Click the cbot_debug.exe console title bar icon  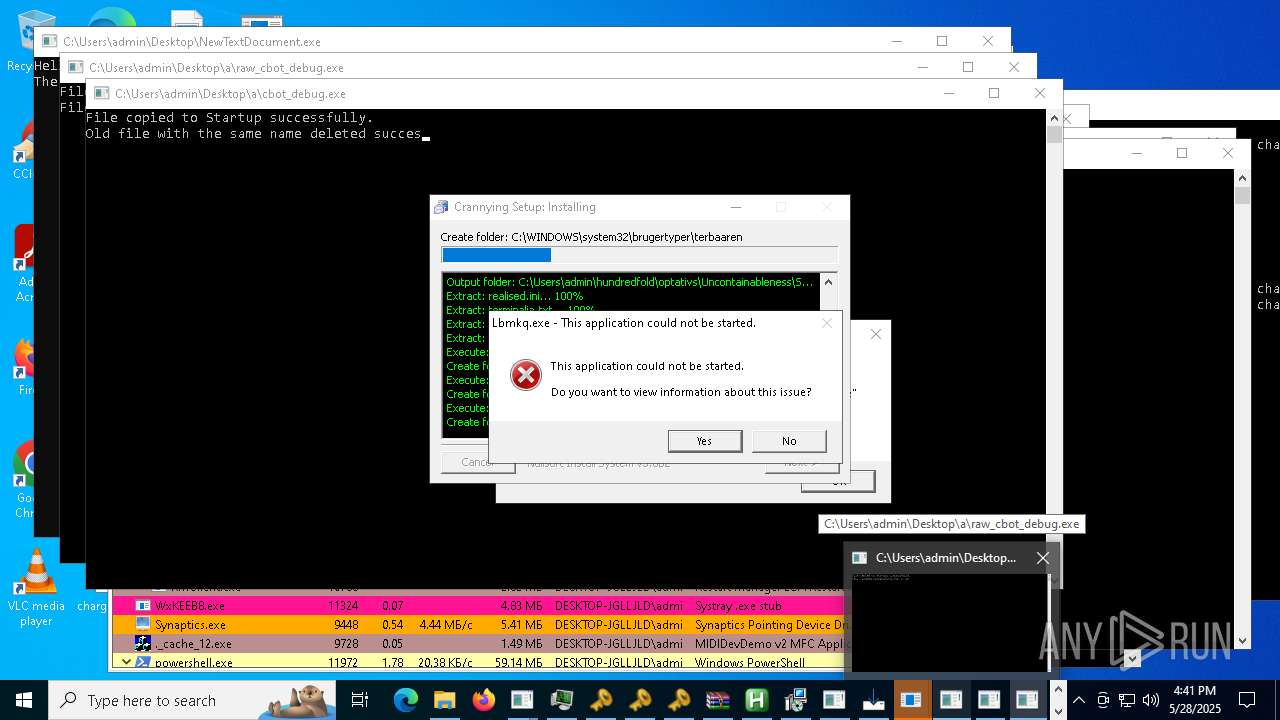pos(101,94)
